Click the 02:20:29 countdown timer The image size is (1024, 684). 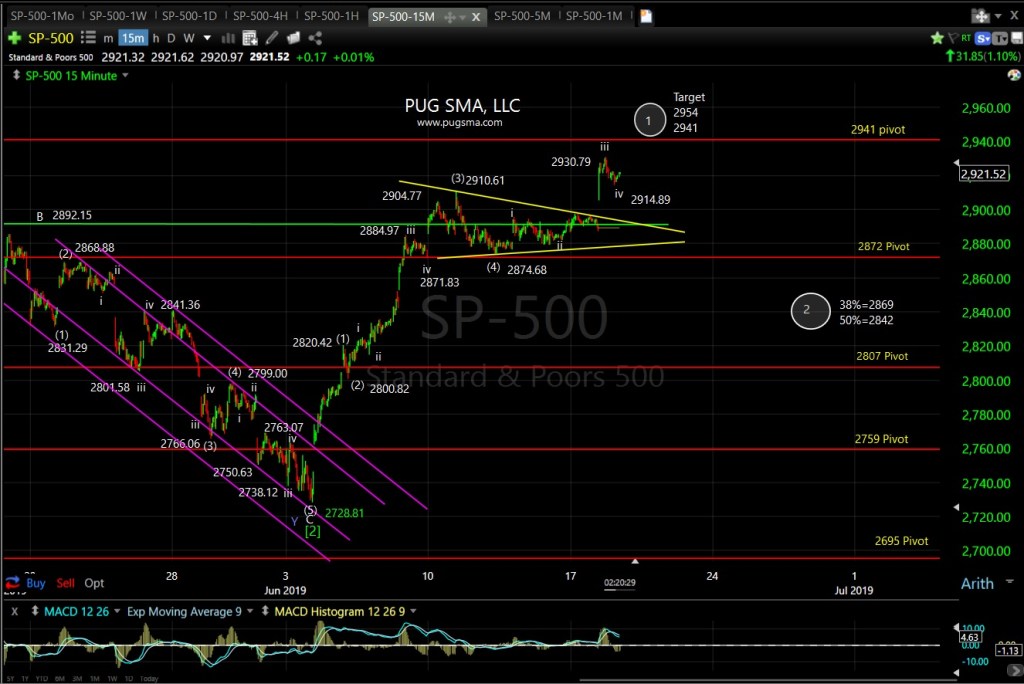[620, 583]
